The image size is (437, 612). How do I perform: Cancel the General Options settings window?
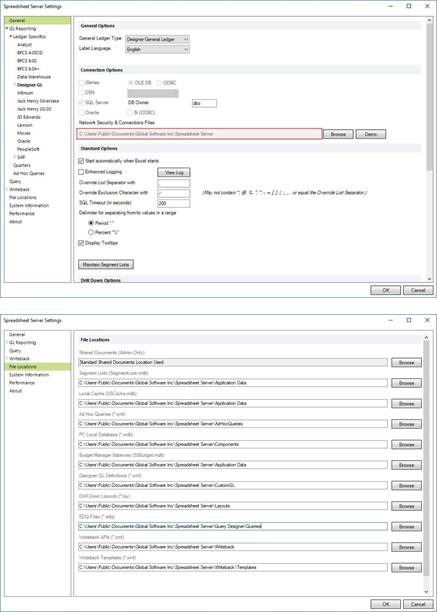418,290
